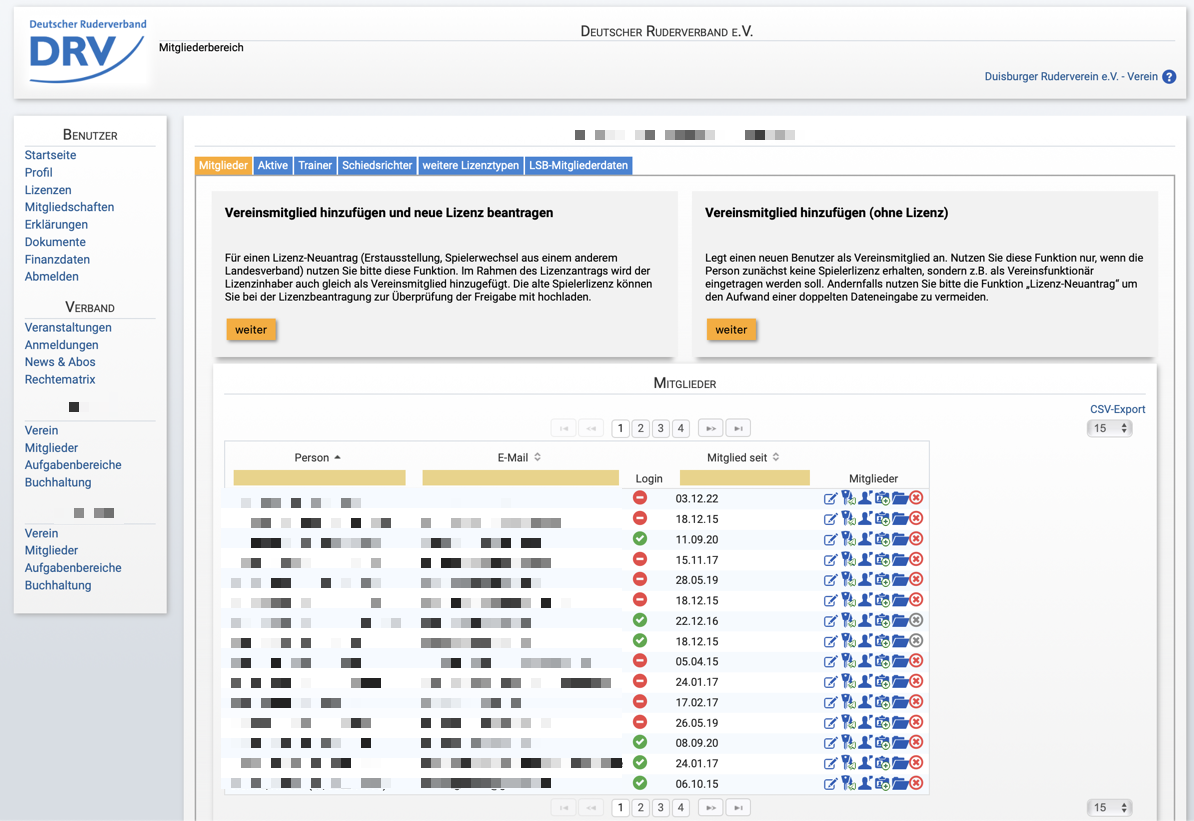Sort the table by E-Mail column
The width and height of the screenshot is (1194, 821).
pos(519,457)
